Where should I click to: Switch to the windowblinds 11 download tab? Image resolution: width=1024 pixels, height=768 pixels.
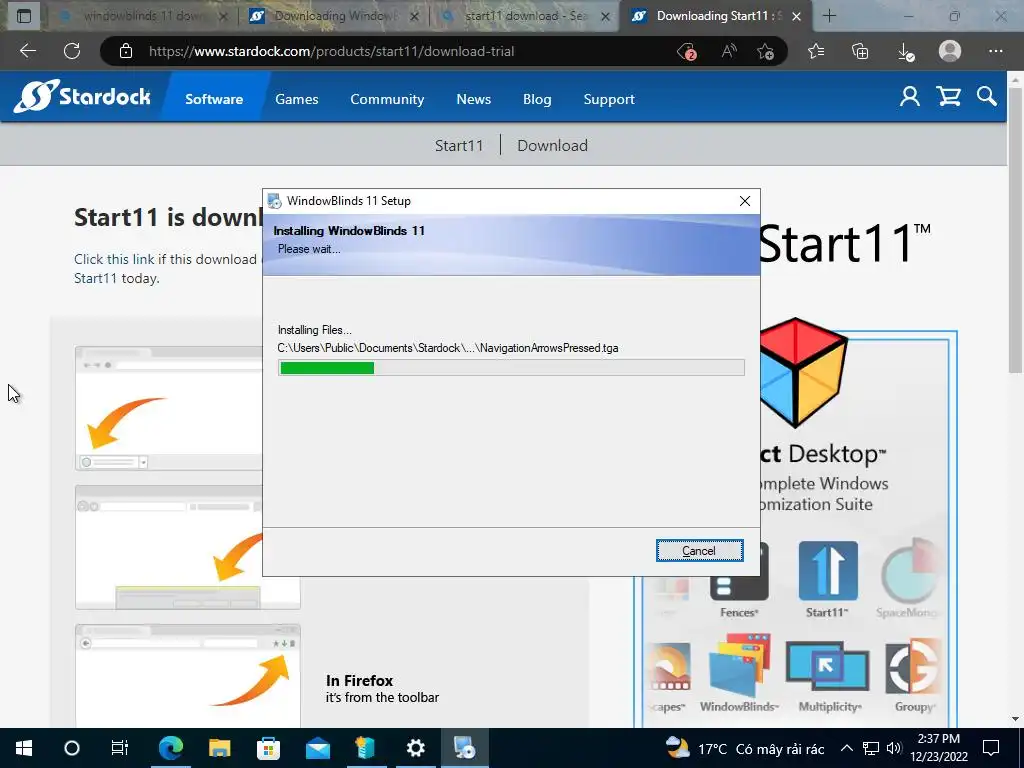pyautogui.click(x=142, y=16)
